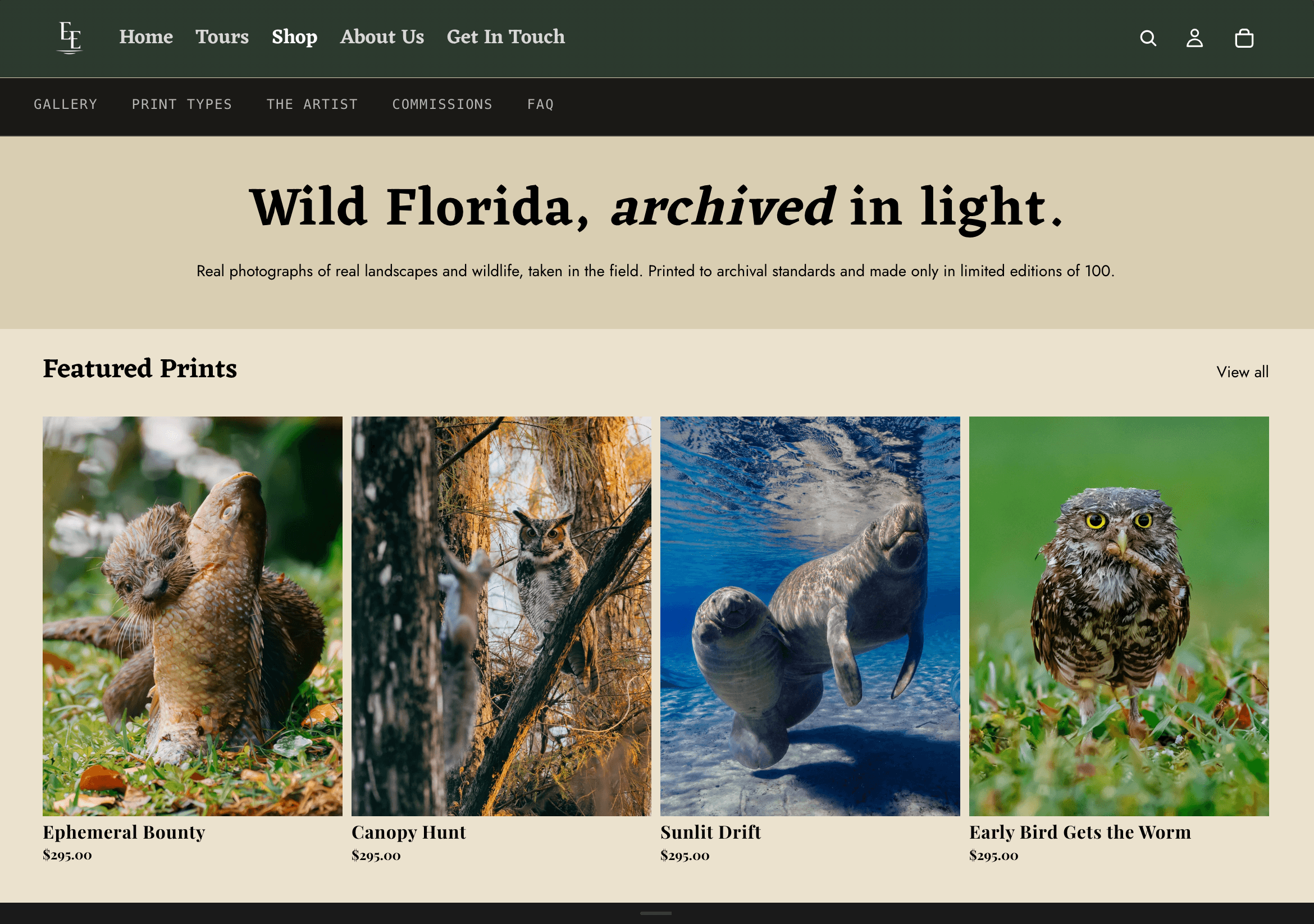Image resolution: width=1314 pixels, height=924 pixels.
Task: Click $295.00 price under Ephemeral Bounty
Action: point(67,855)
